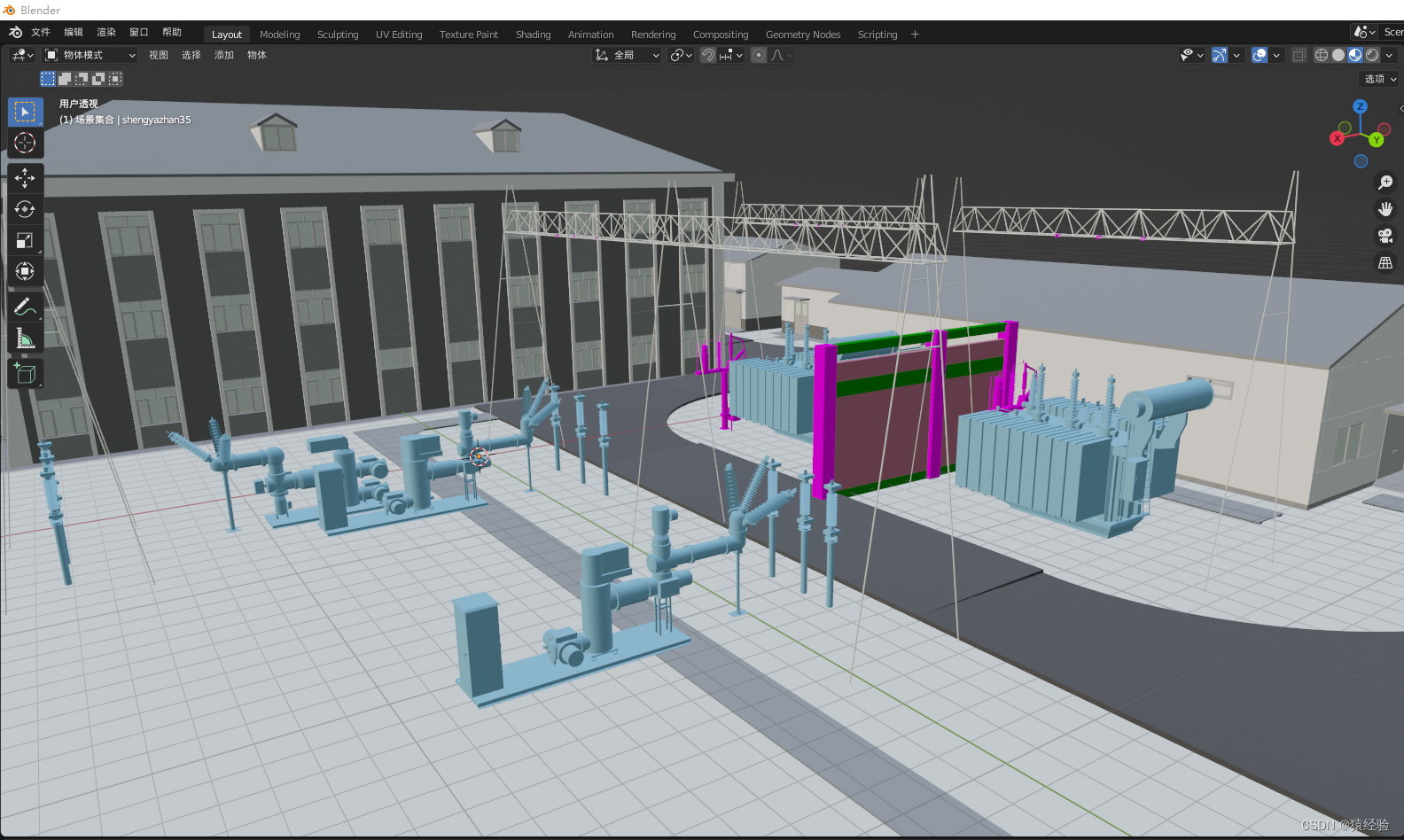The width and height of the screenshot is (1404, 840).
Task: Toggle viewport overlays display
Action: pyautogui.click(x=1260, y=55)
